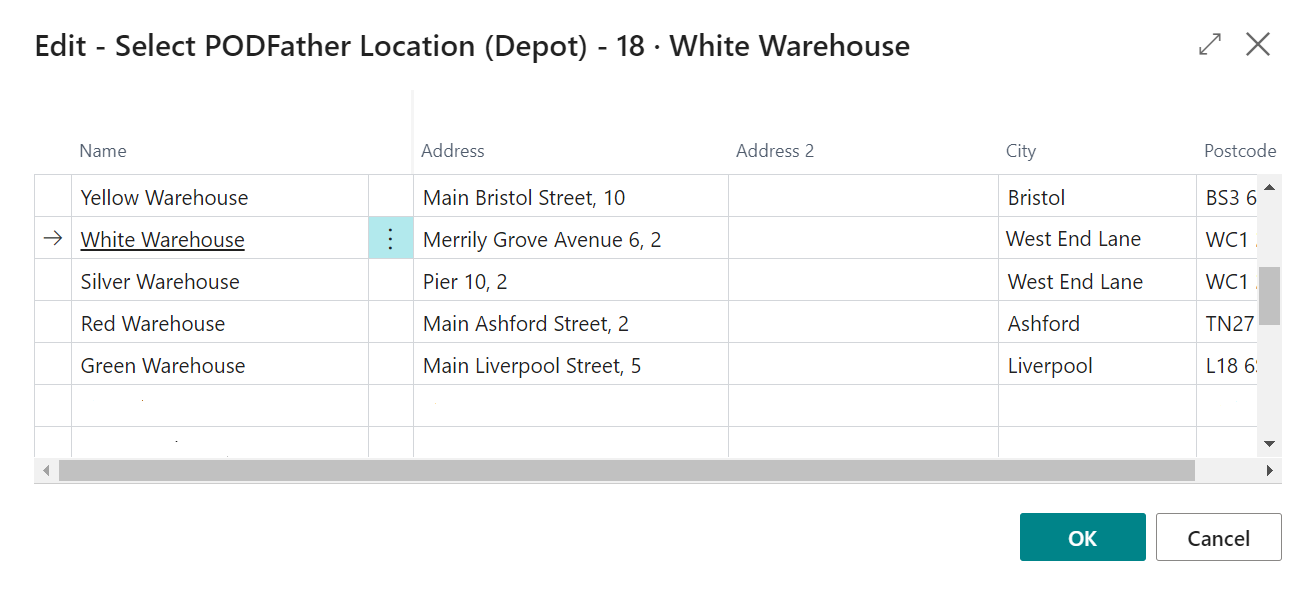Open the White Warehouse row options menu

click(390, 239)
